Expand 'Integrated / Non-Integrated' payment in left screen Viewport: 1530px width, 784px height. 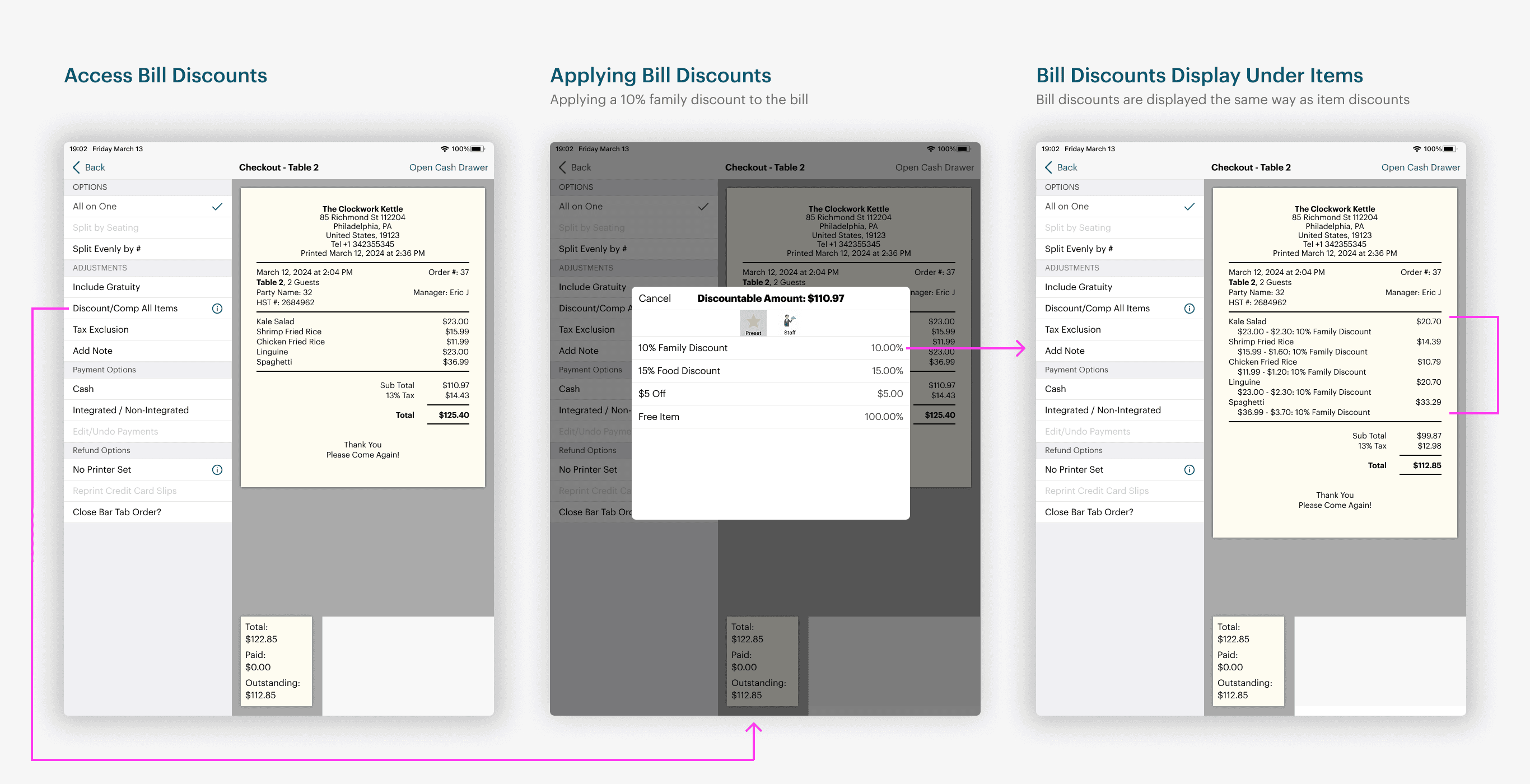[x=130, y=410]
